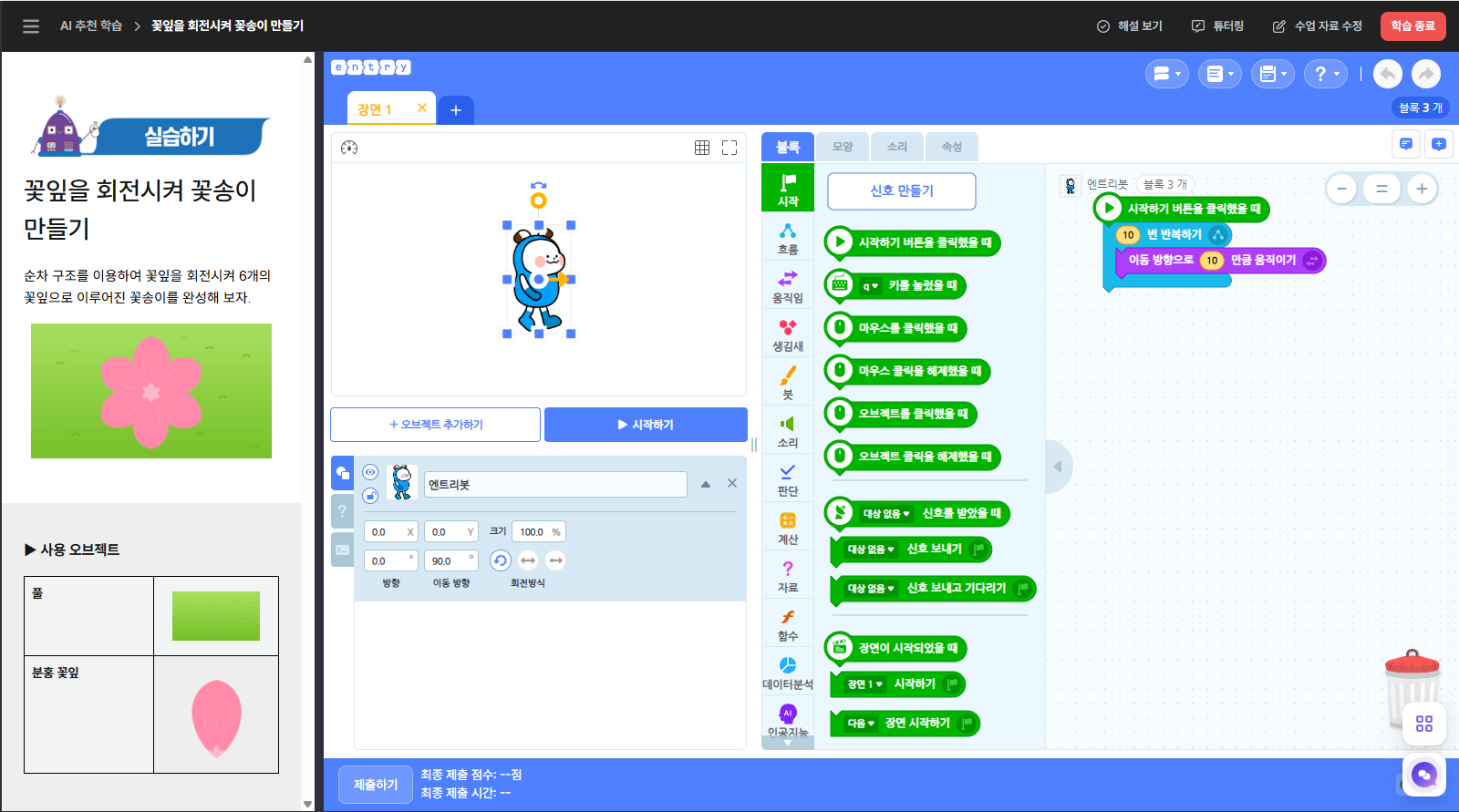Click the 크기 size field
1459x812 pixels.
point(538,531)
